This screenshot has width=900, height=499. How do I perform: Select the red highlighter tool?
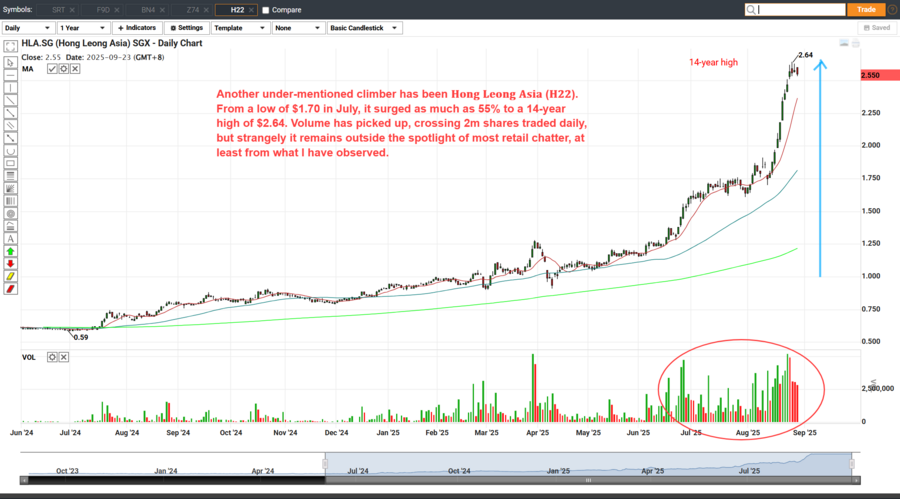[x=10, y=289]
